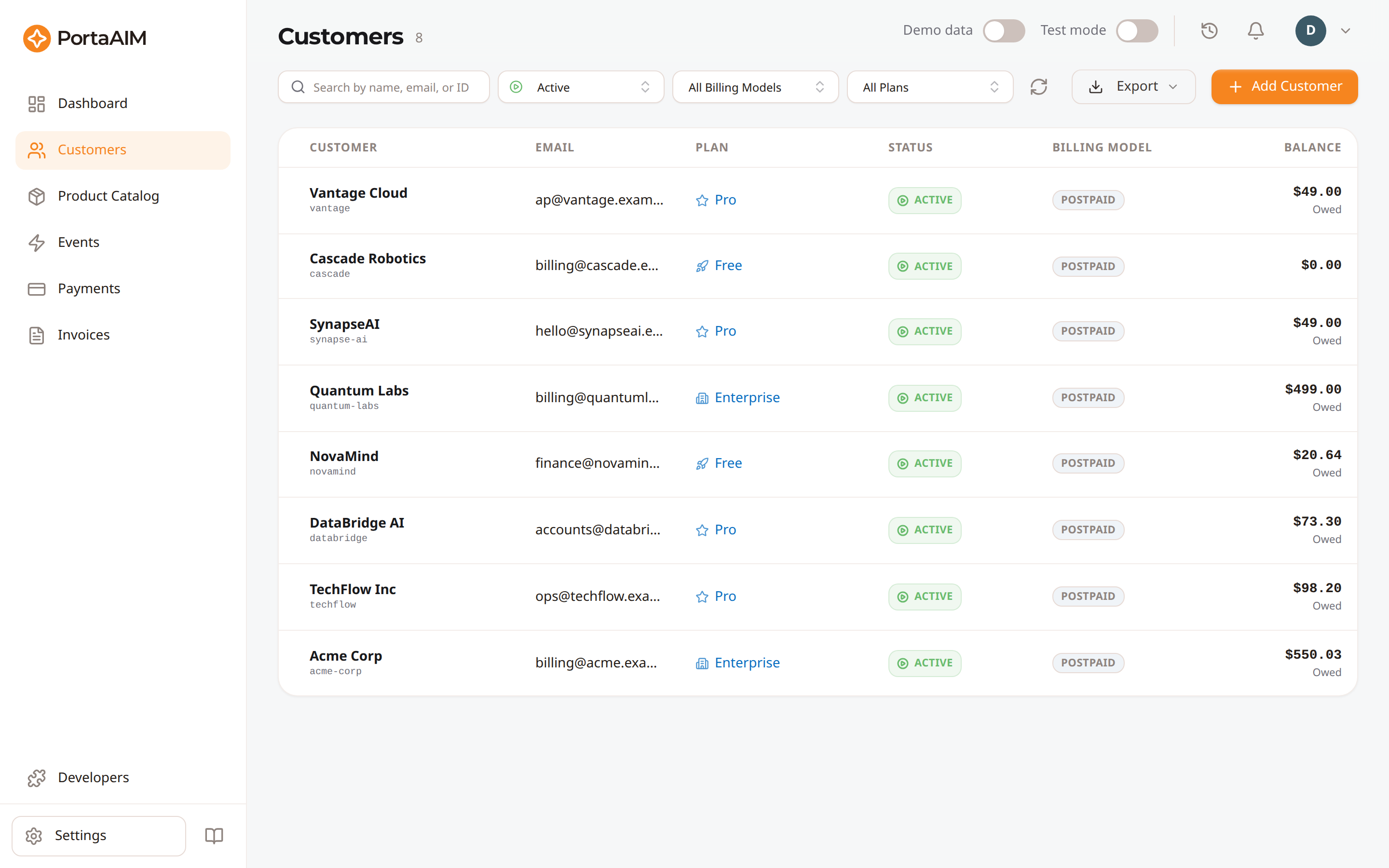Click the Payments card icon

pos(37,289)
